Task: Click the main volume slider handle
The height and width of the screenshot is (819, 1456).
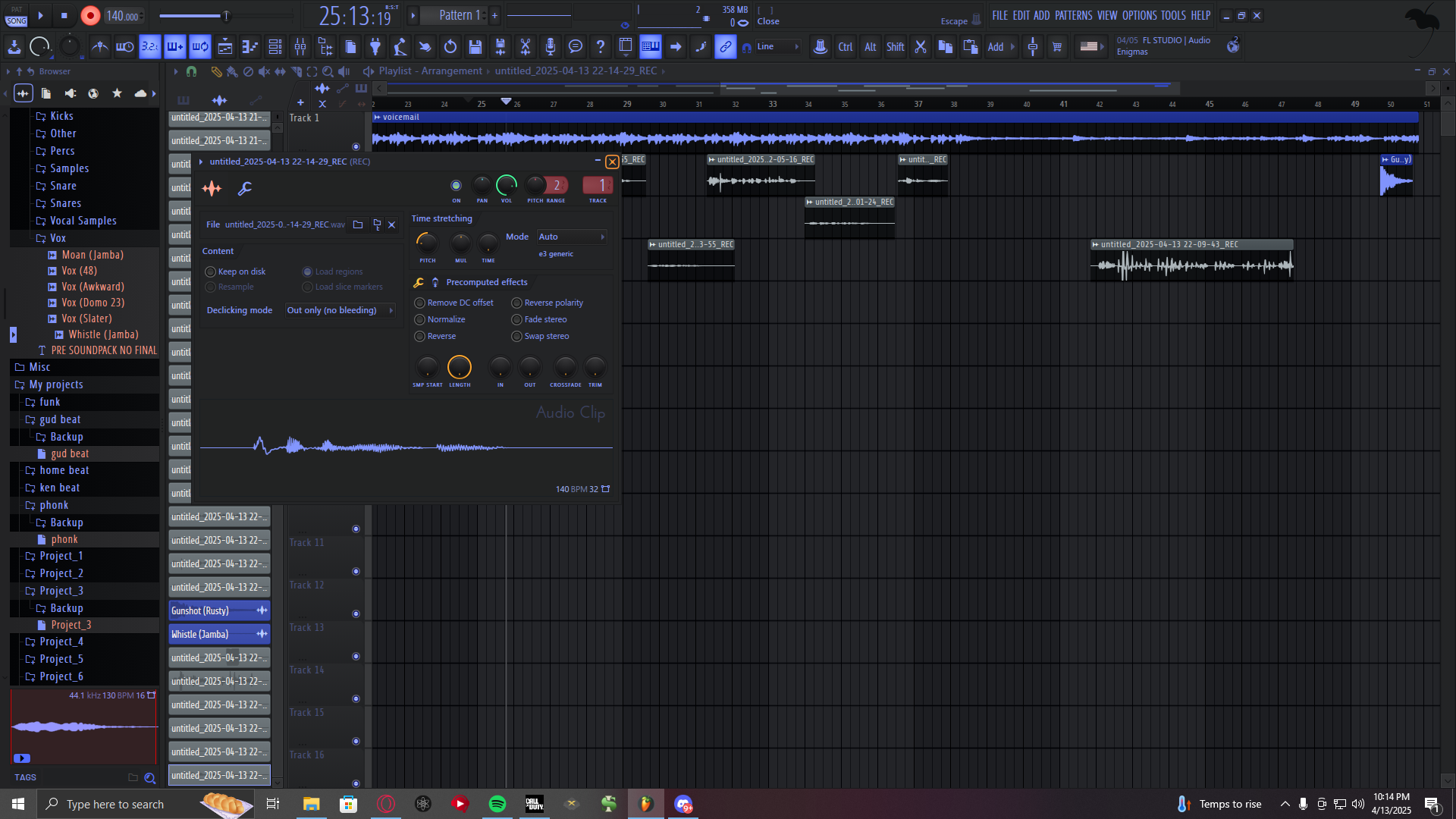Action: pos(225,16)
